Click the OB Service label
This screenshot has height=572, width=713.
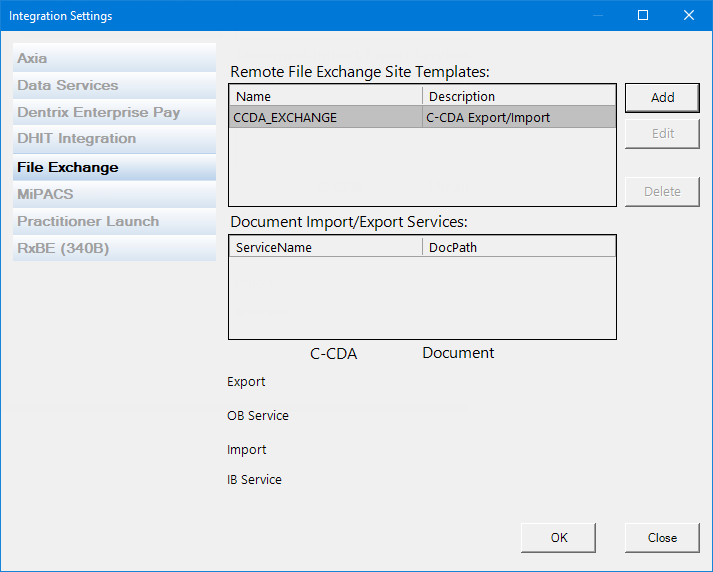click(258, 416)
